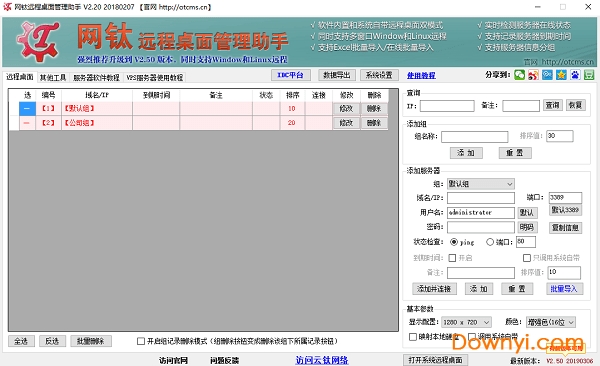
Task: Enable 开启组记录删除模式 checkbox
Action: 141,341
